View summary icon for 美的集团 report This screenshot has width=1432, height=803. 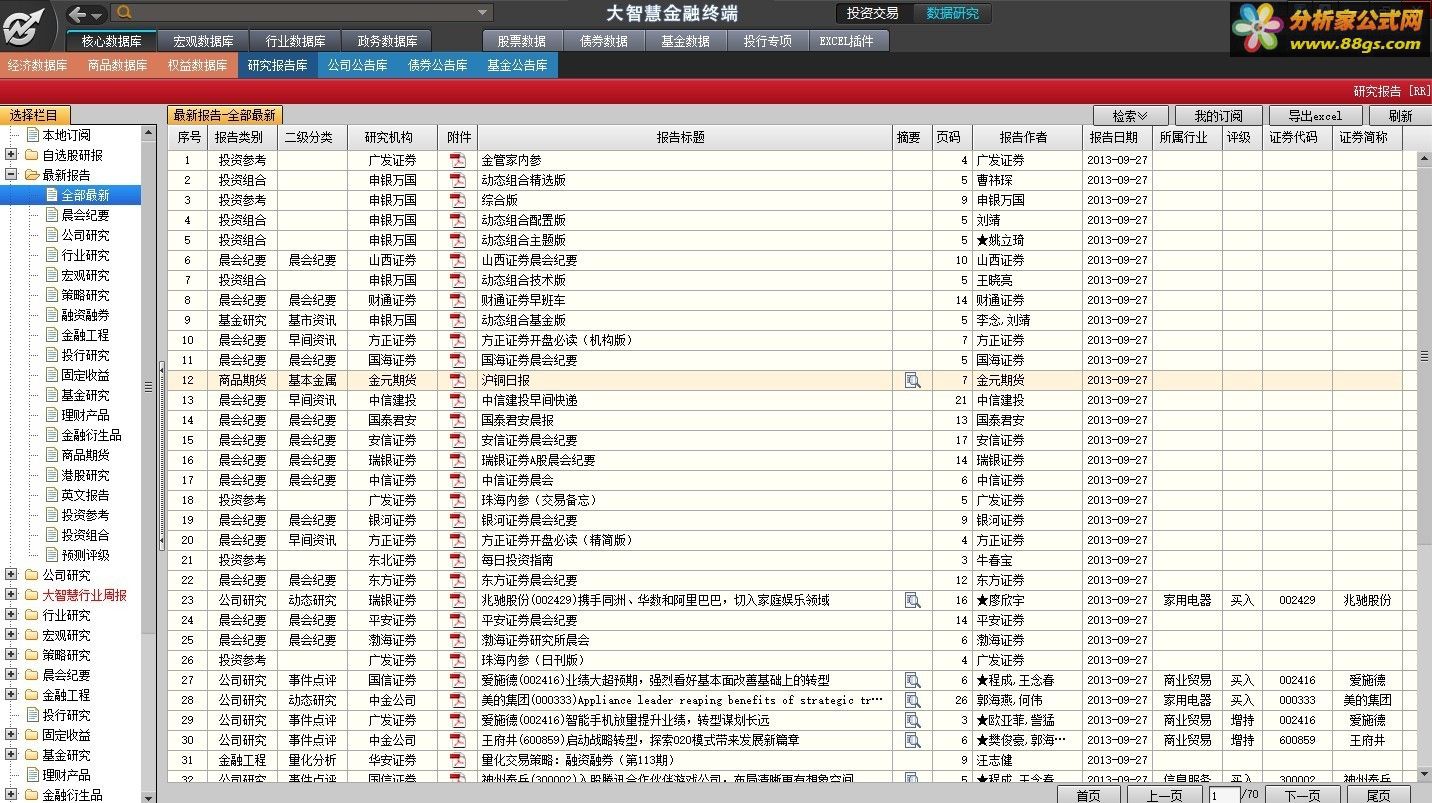912,700
